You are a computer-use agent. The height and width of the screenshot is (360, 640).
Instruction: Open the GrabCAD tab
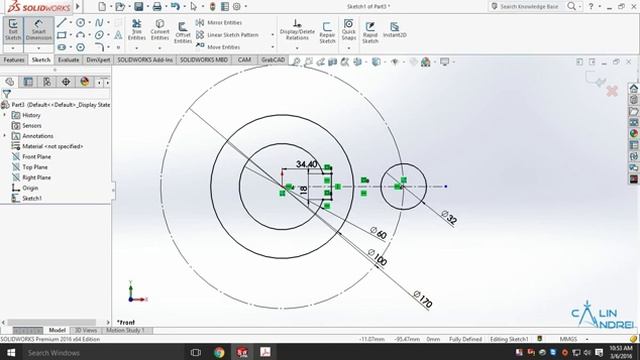pyautogui.click(x=273, y=60)
